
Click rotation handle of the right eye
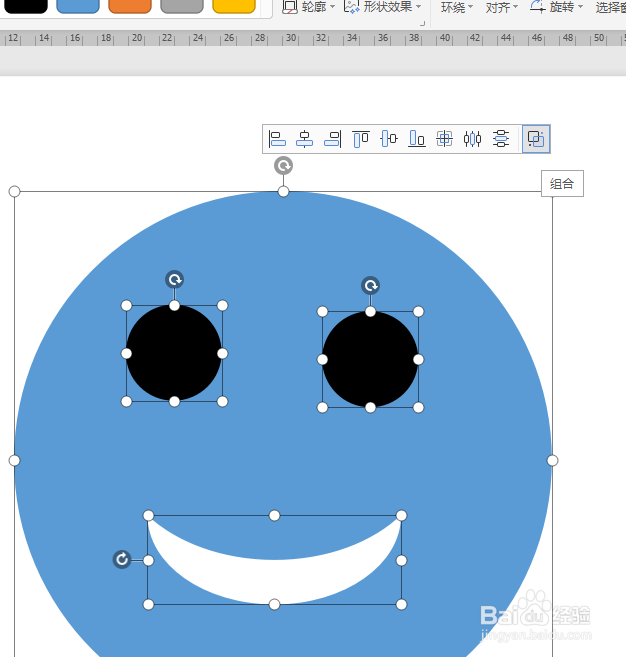[370, 286]
